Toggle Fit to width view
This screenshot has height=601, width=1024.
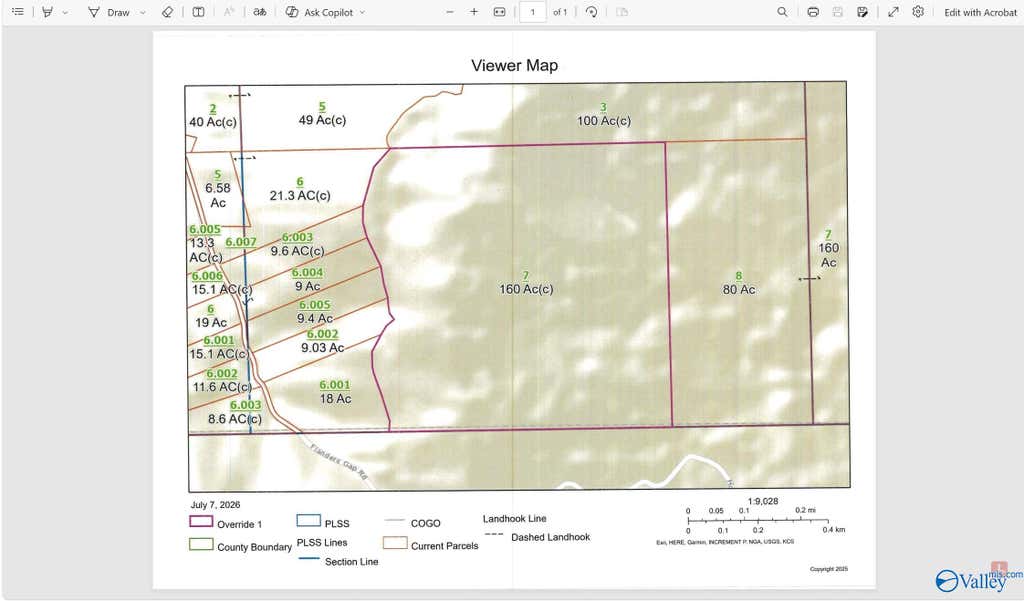(x=500, y=12)
